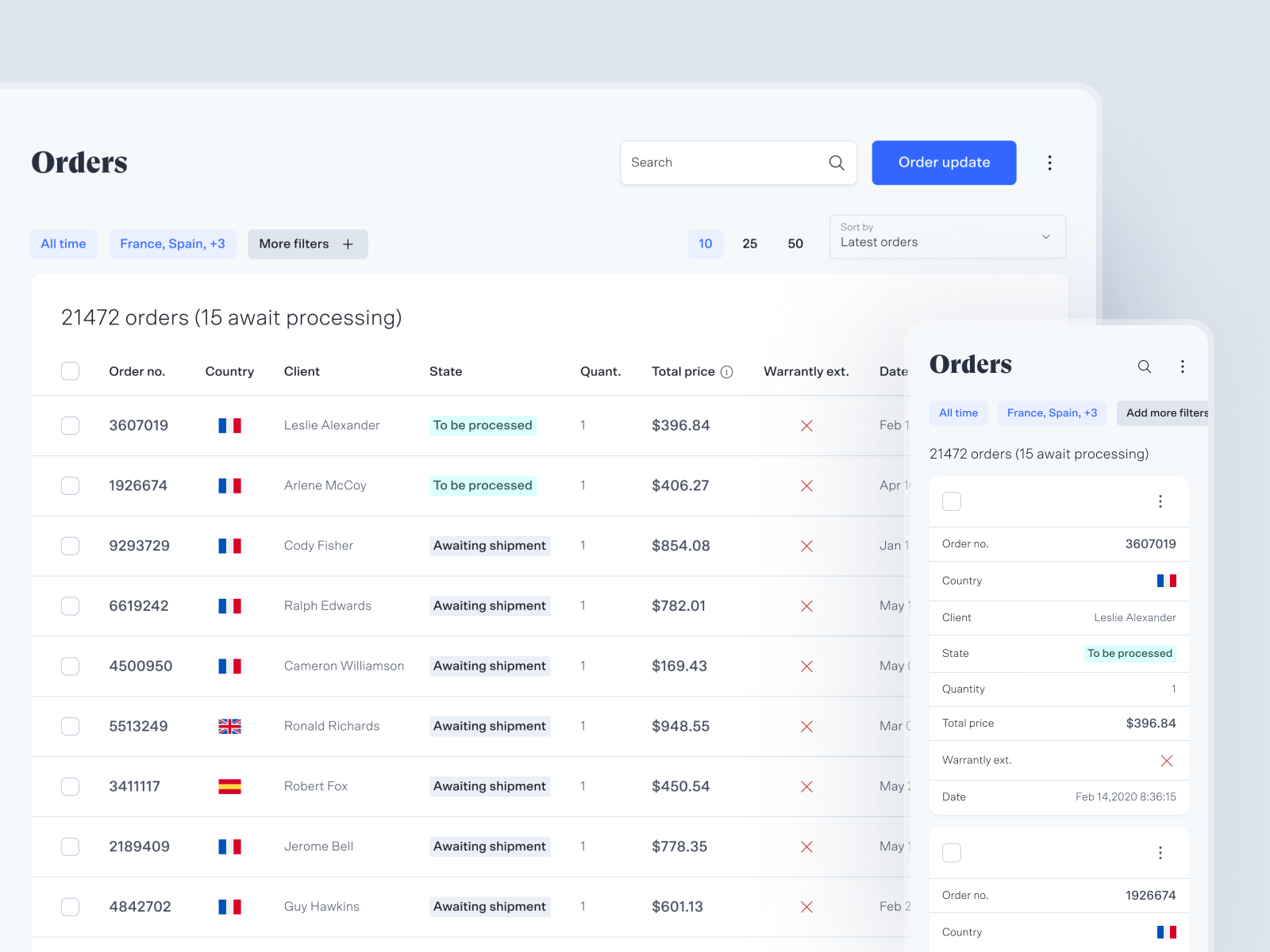Check the box for order 2189409
Image resolution: width=1270 pixels, height=952 pixels.
point(70,847)
